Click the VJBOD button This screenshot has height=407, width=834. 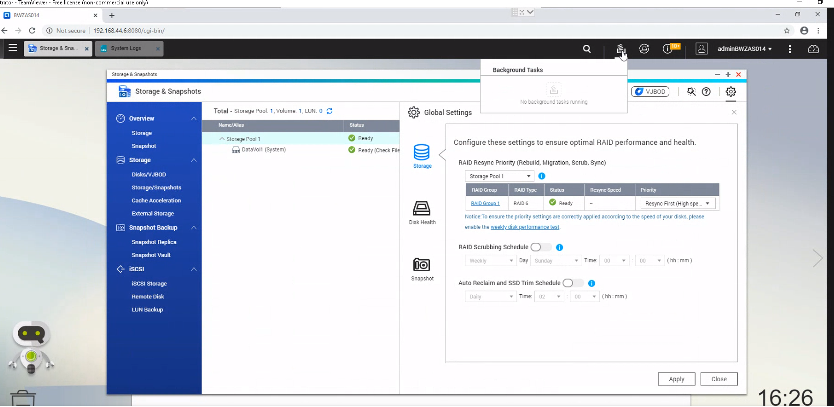point(650,92)
